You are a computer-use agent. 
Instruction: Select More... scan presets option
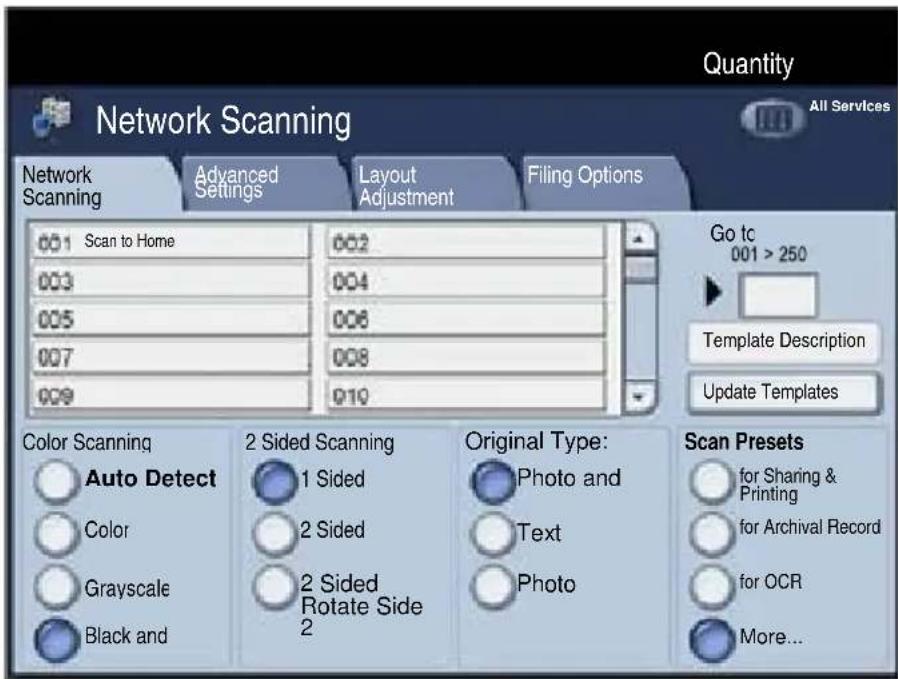coord(712,639)
